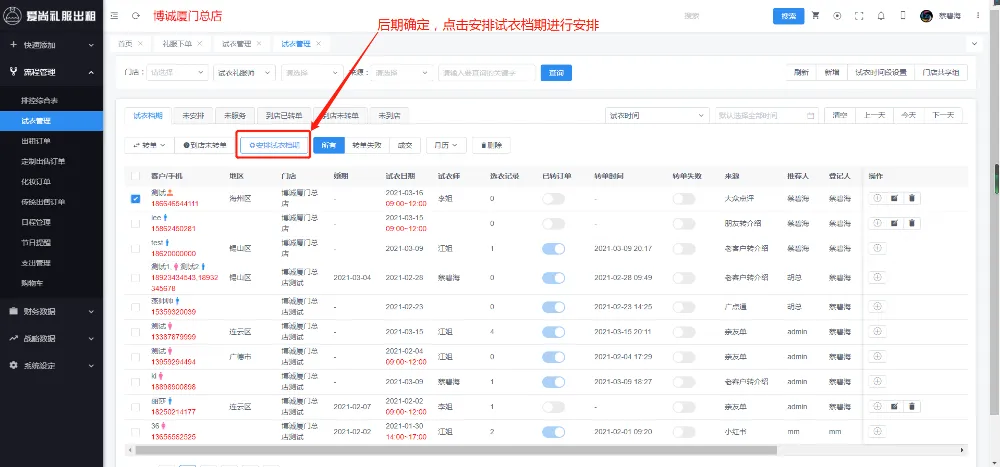The width and height of the screenshot is (1000, 467).
Task: Open the 试衣时间 dropdown
Action: coord(656,115)
